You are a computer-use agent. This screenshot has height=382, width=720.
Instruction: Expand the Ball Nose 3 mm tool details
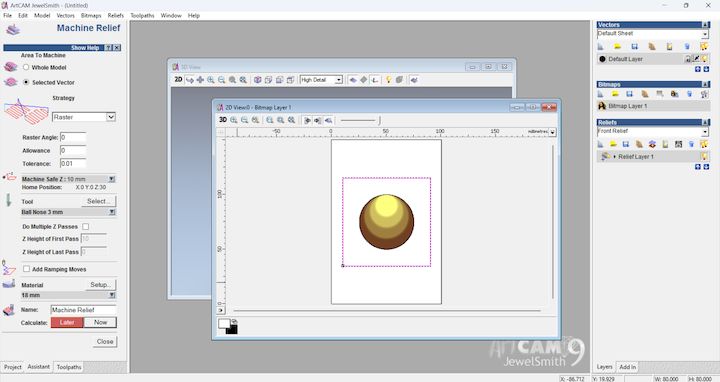coord(112,212)
